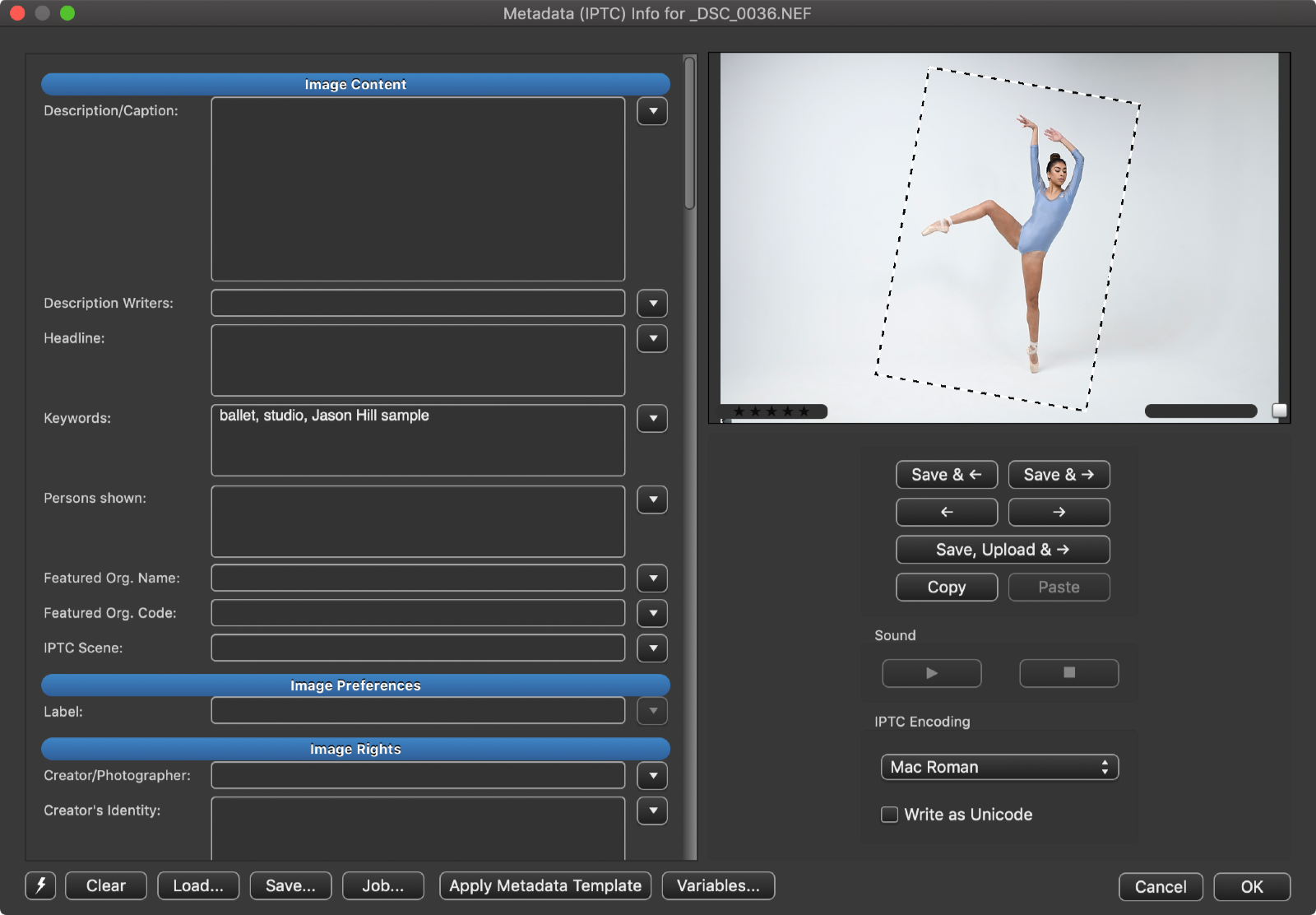Open Keywords dropdown arrow
The image size is (1316, 915).
[652, 419]
